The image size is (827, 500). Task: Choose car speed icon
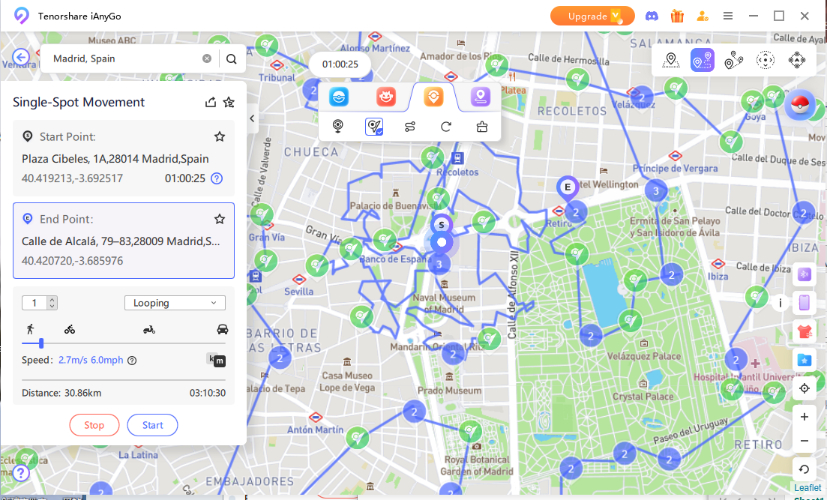(x=223, y=329)
